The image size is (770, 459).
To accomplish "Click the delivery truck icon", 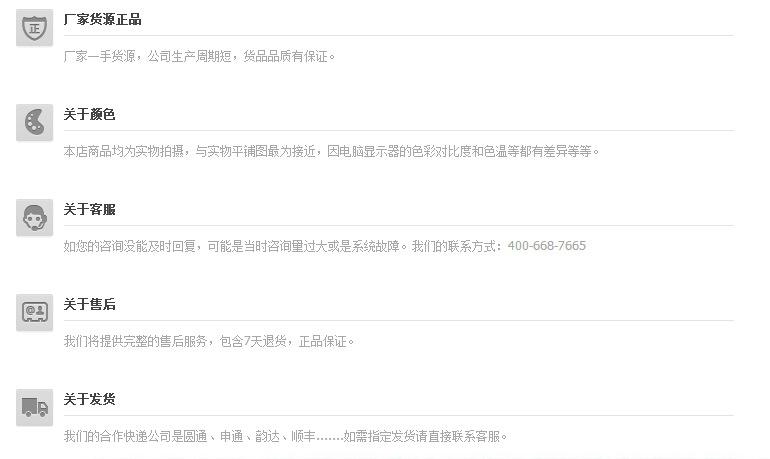I will 34,407.
